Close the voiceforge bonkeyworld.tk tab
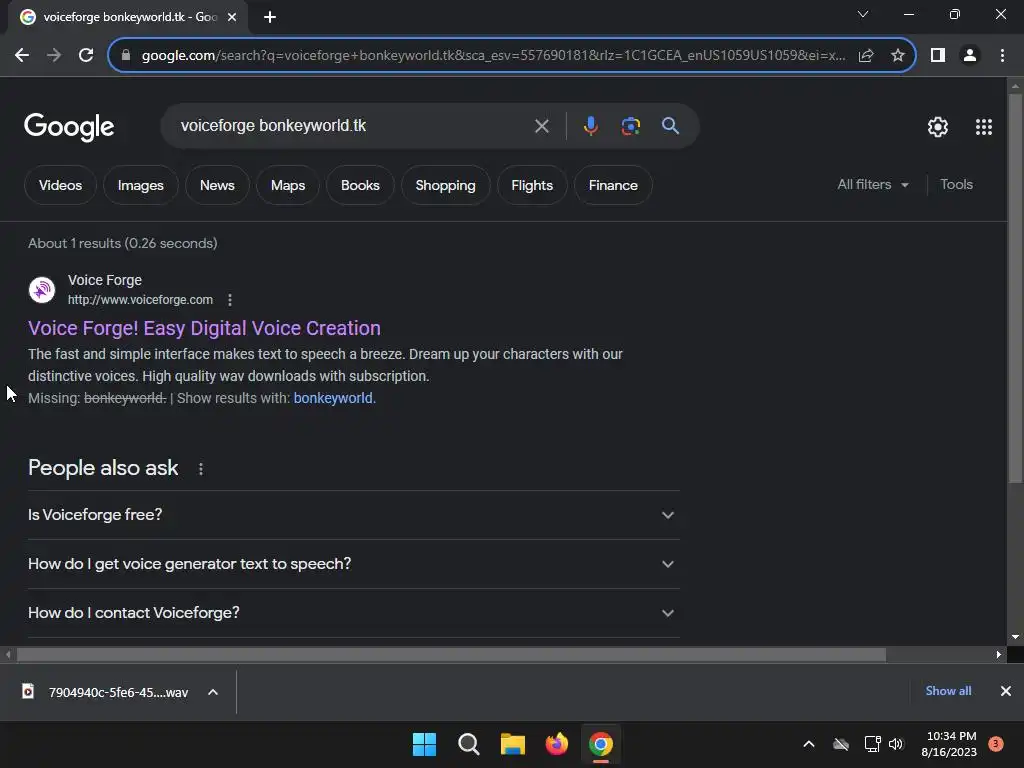1024x768 pixels. coord(232,18)
